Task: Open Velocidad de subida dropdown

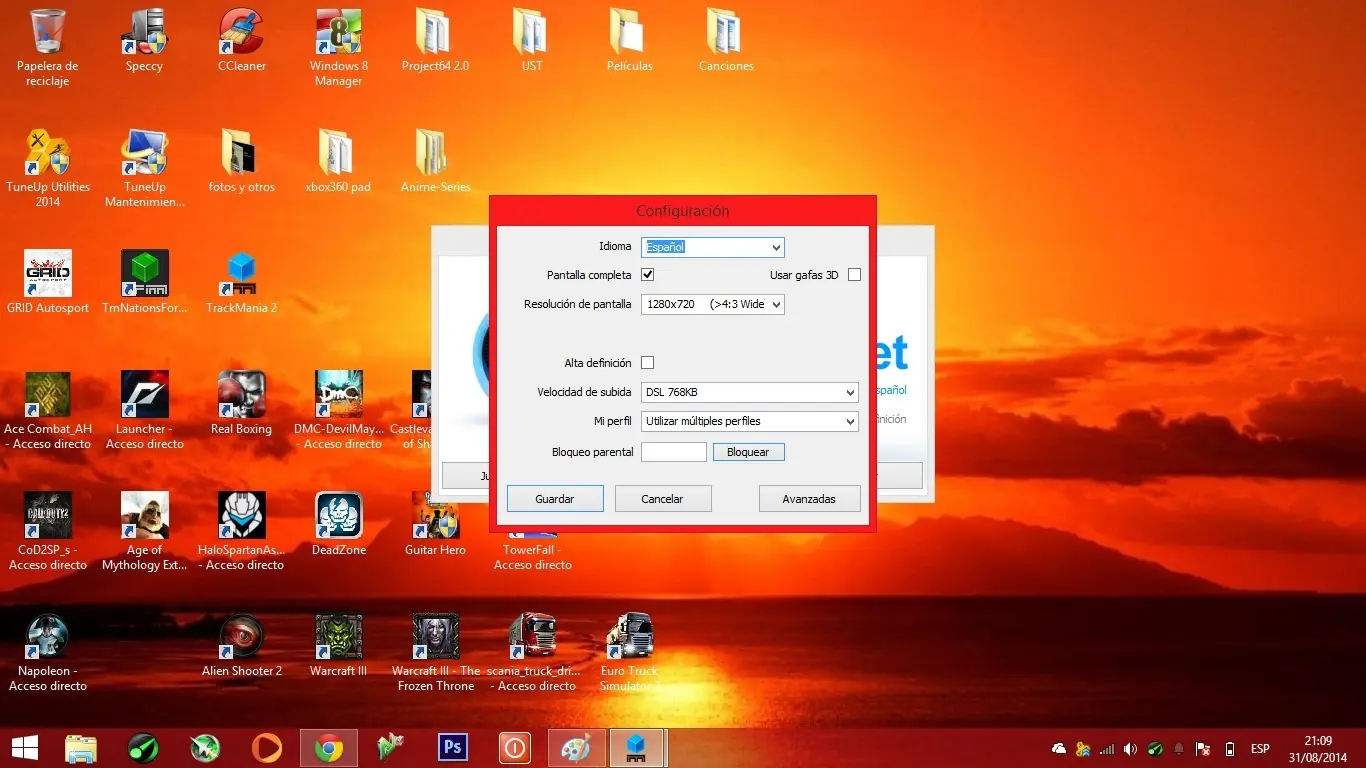Action: pos(750,392)
